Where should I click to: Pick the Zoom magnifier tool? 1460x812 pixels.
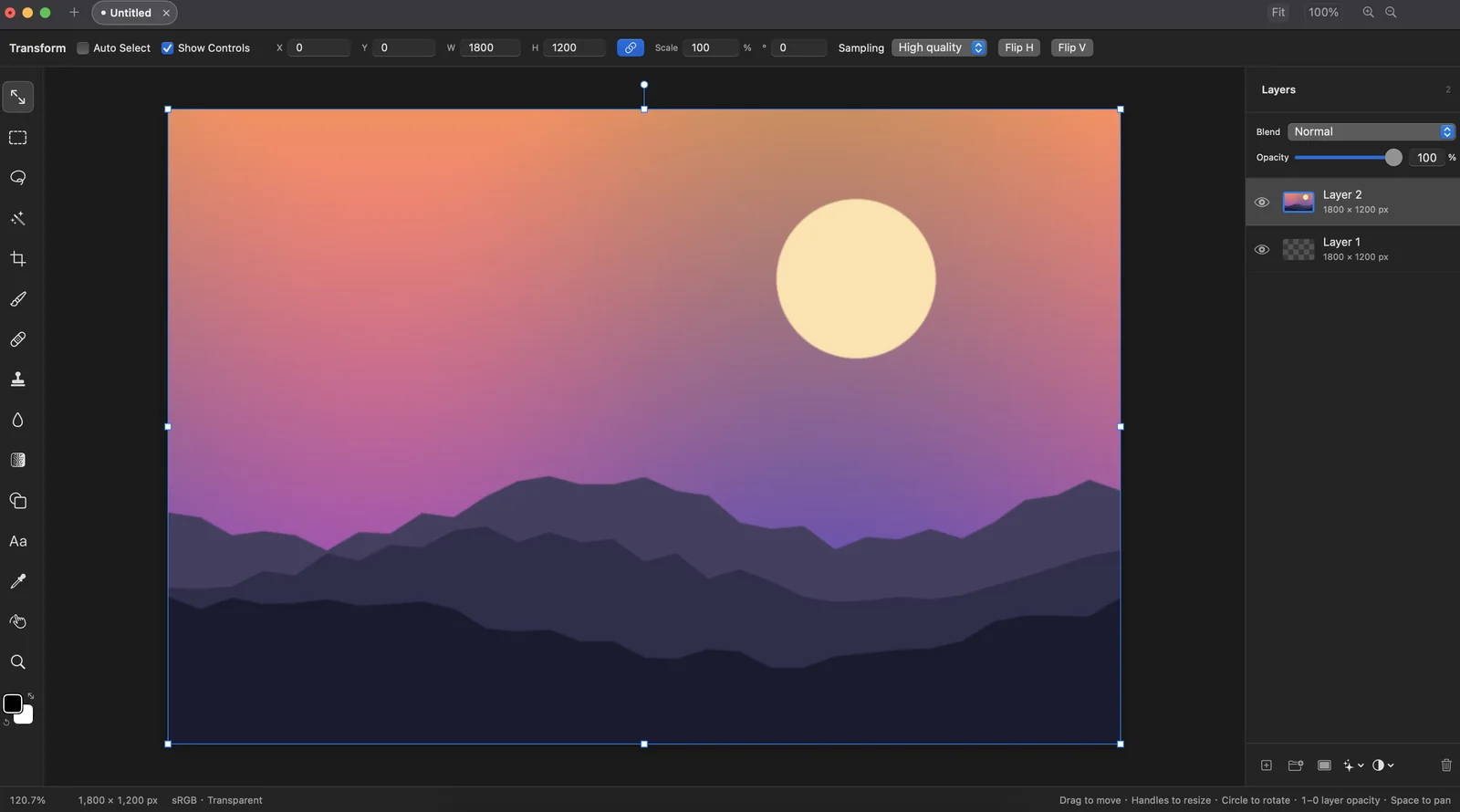(18, 662)
